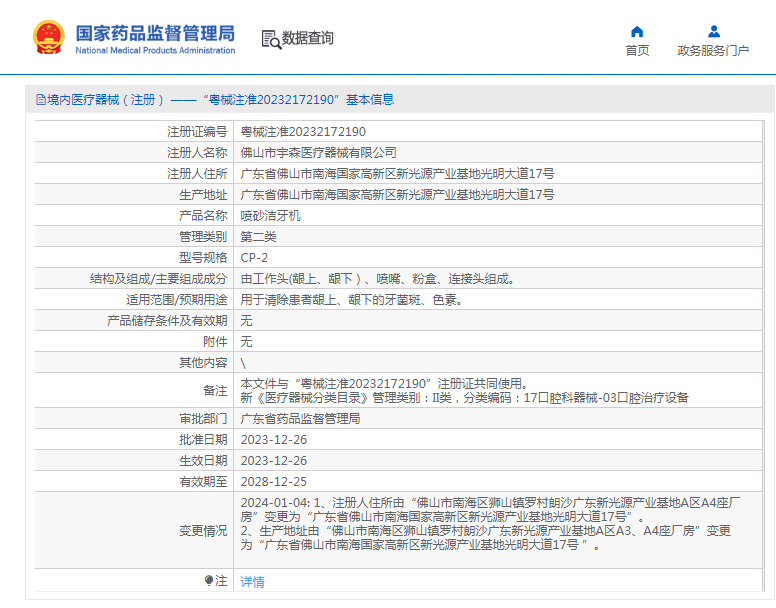Select 广东省药品监督管理局 approval department

(x=300, y=419)
